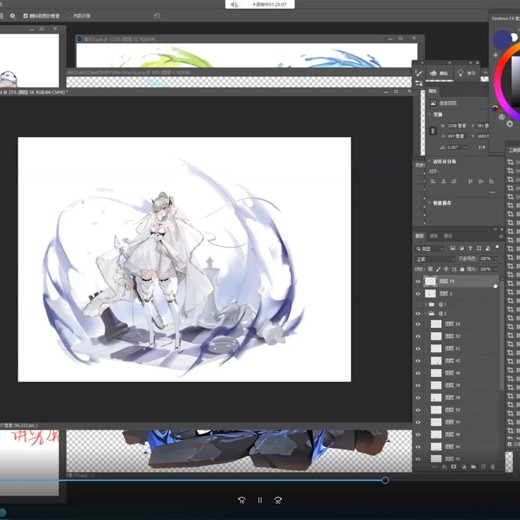
Task: Hide 图层 2 via eye icon
Action: [418, 294]
